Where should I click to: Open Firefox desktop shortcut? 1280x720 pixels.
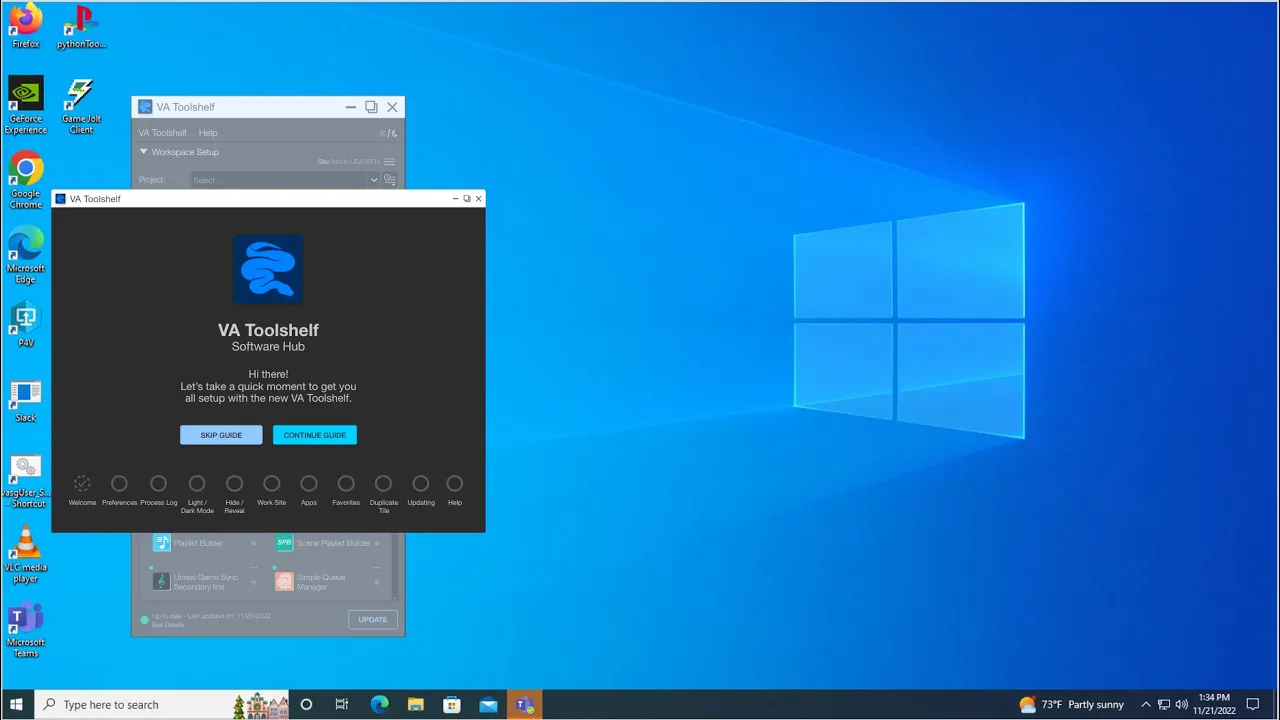(26, 26)
